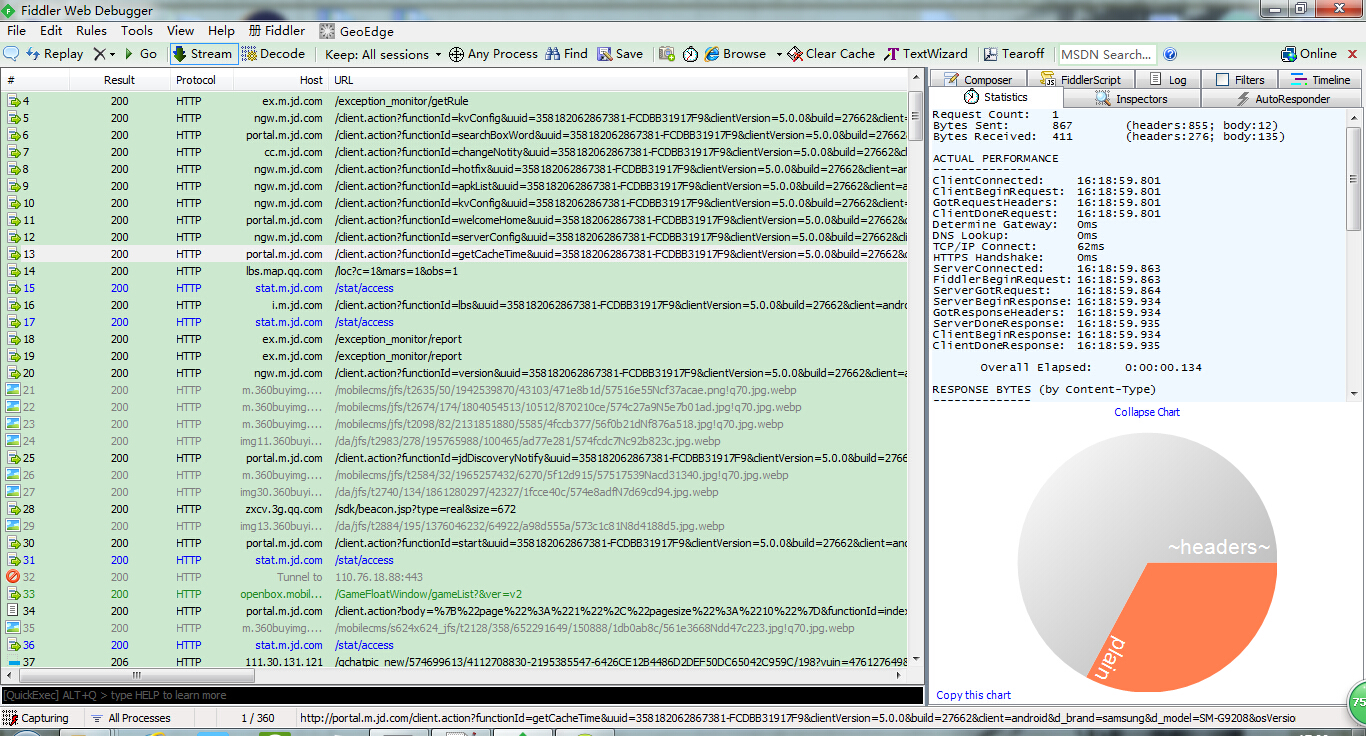Image resolution: width=1366 pixels, height=736 pixels.
Task: Click the Collapse Chart link
Action: (1147, 412)
